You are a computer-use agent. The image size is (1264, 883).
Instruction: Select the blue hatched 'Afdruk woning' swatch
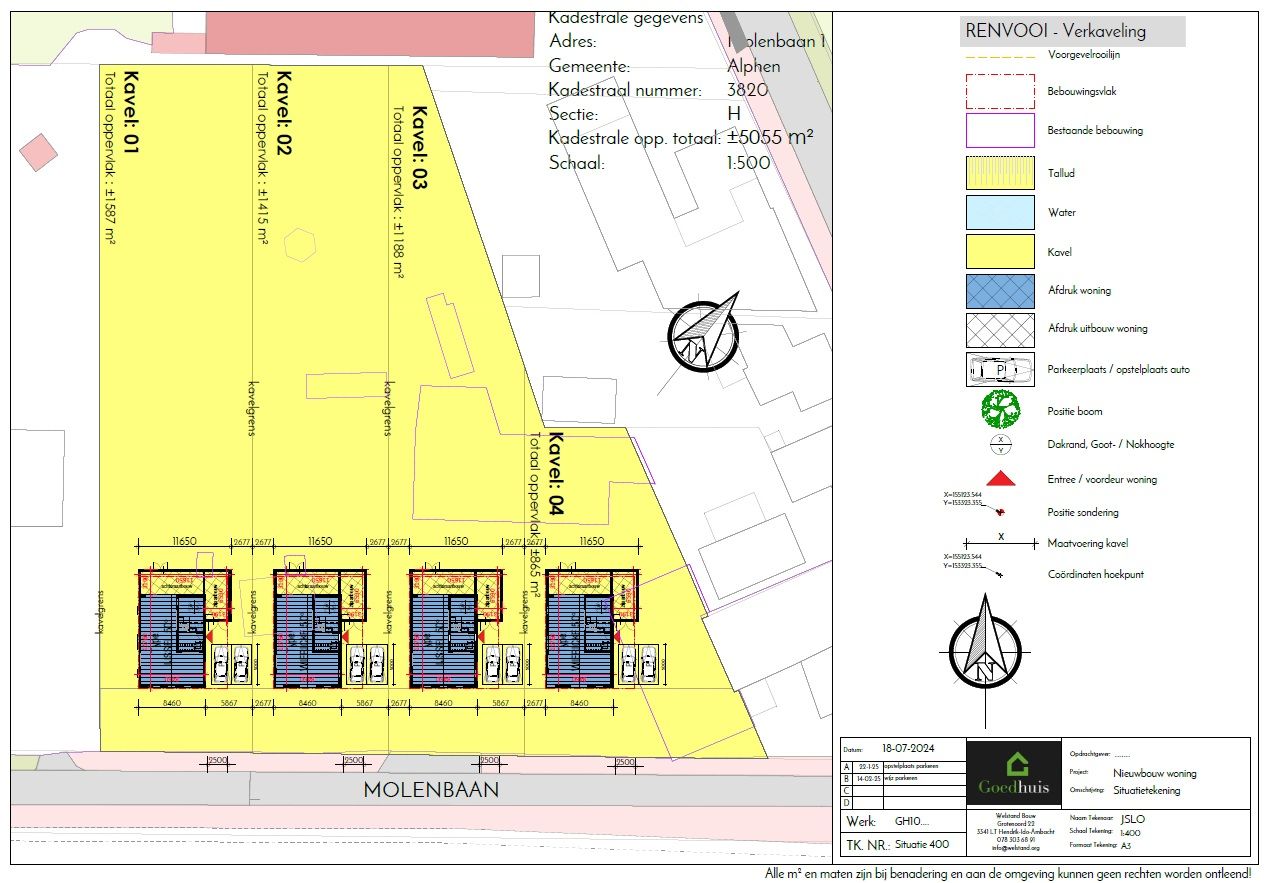[1000, 290]
